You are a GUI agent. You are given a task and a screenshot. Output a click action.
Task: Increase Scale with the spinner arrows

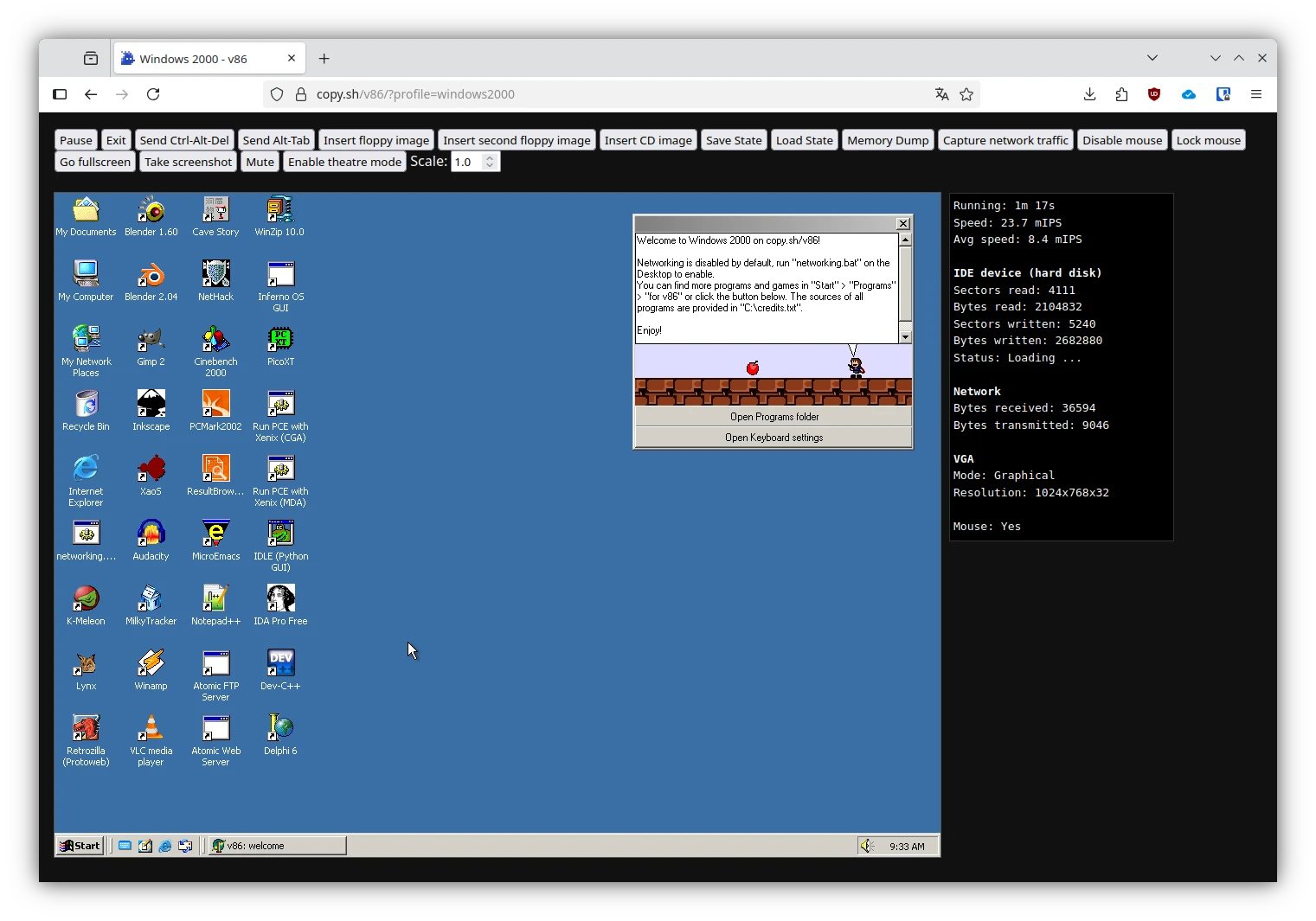coord(490,157)
